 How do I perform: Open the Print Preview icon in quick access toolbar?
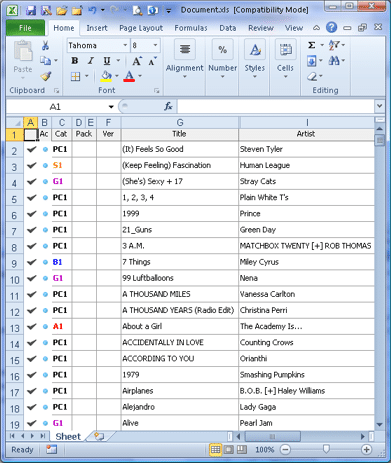pyautogui.click(x=137, y=10)
